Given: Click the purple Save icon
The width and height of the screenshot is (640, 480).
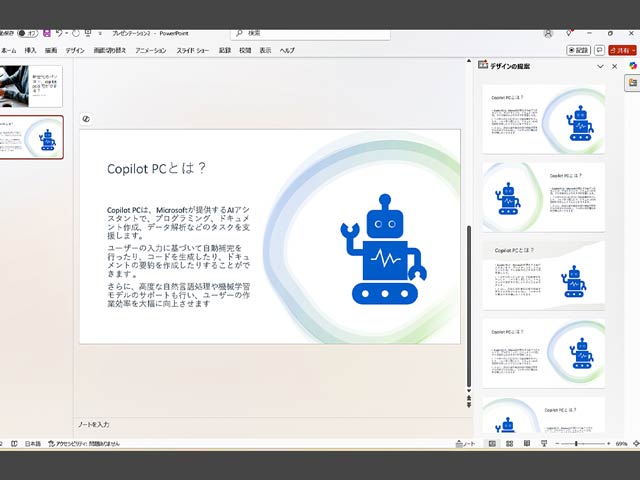Looking at the screenshot, I should click(47, 33).
